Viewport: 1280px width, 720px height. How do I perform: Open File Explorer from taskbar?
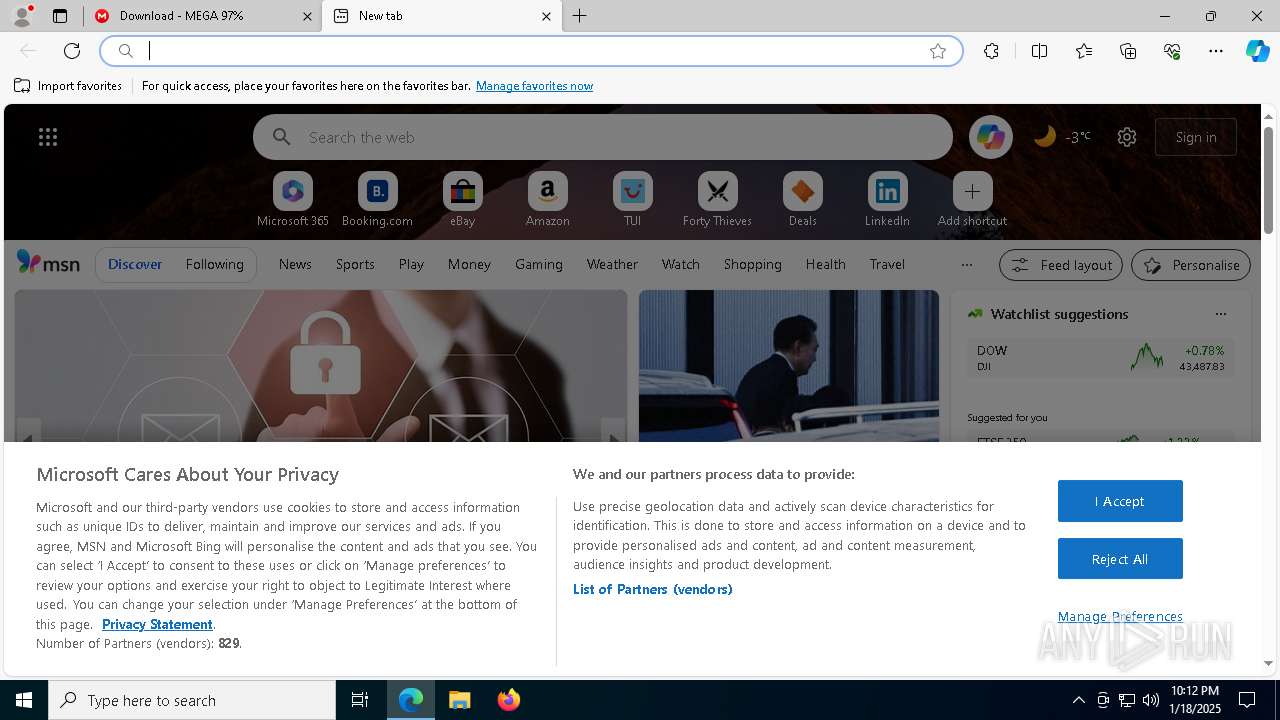(x=459, y=700)
